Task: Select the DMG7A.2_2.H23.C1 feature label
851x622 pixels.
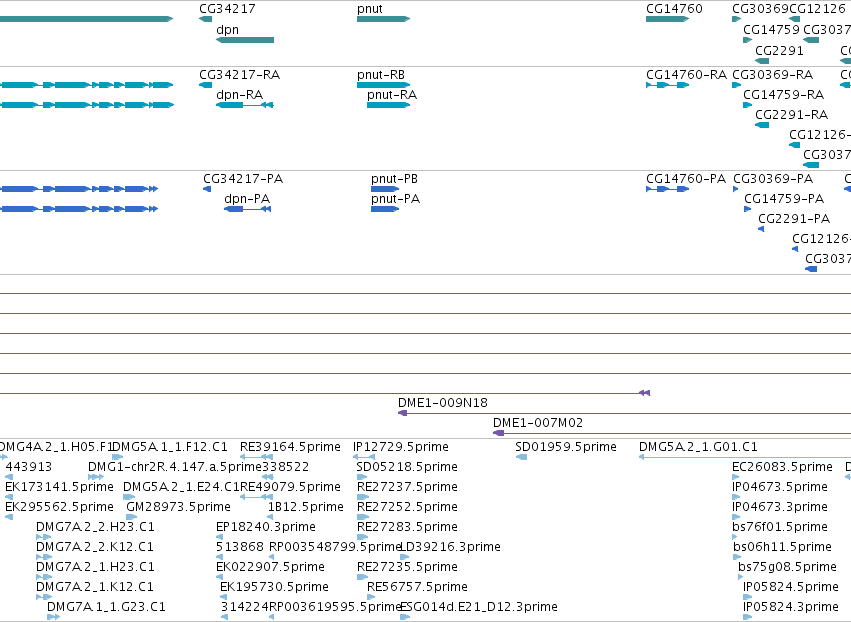Action: click(95, 528)
